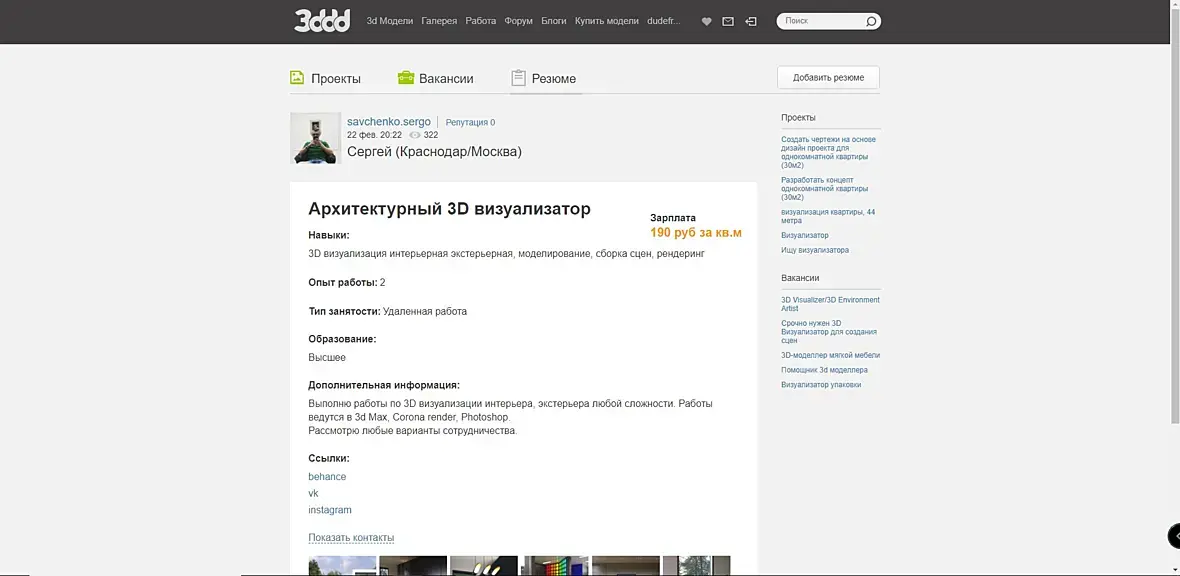Open the 3d Модели menu
Screen dimensions: 1180x576
(390, 21)
